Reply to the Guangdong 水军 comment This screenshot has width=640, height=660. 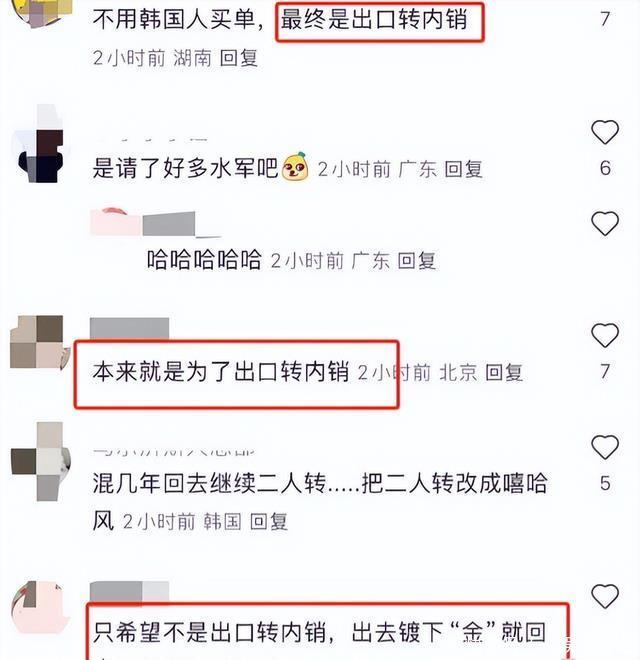pos(463,169)
